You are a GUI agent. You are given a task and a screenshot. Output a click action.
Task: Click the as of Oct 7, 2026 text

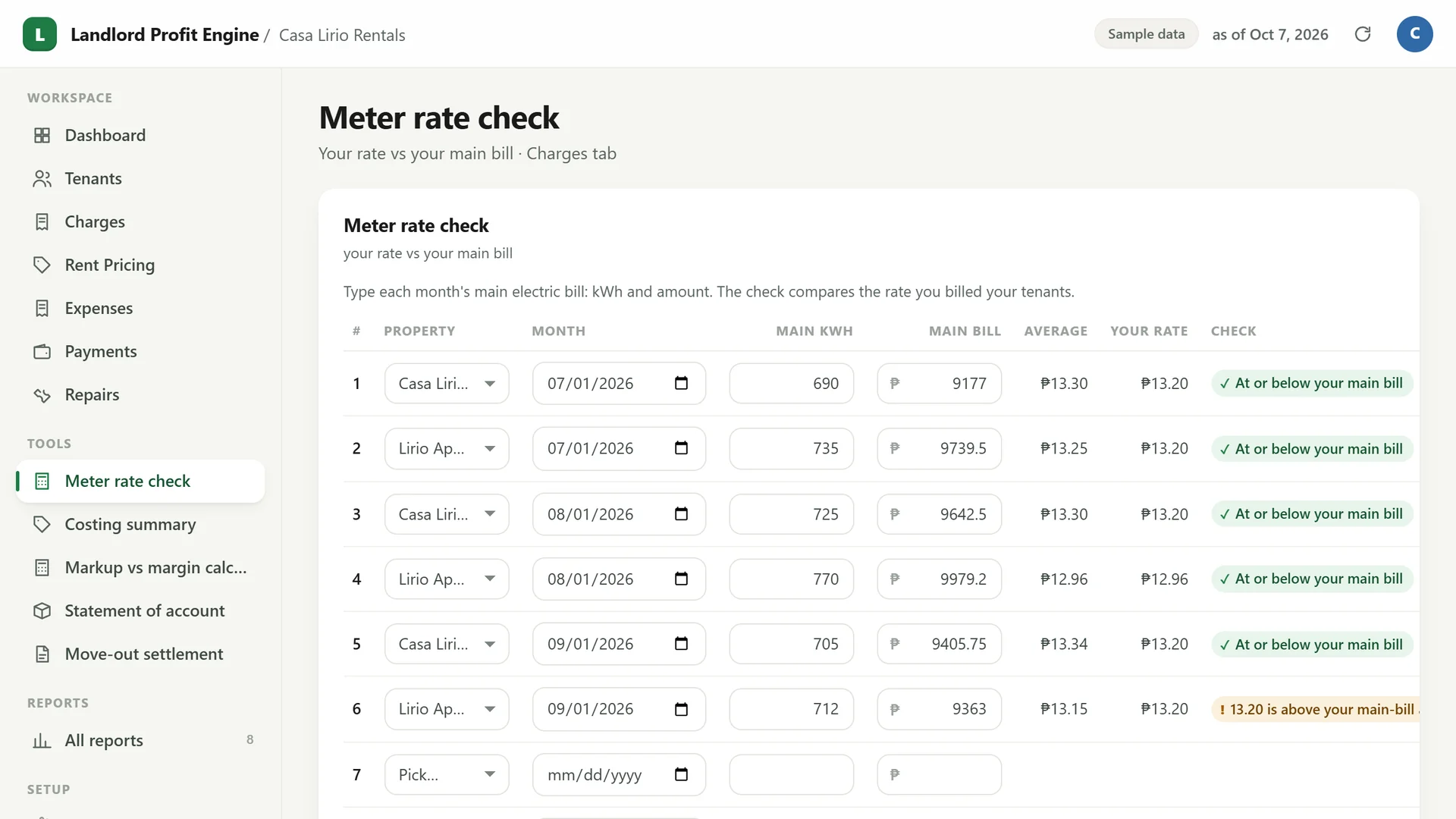[1270, 34]
